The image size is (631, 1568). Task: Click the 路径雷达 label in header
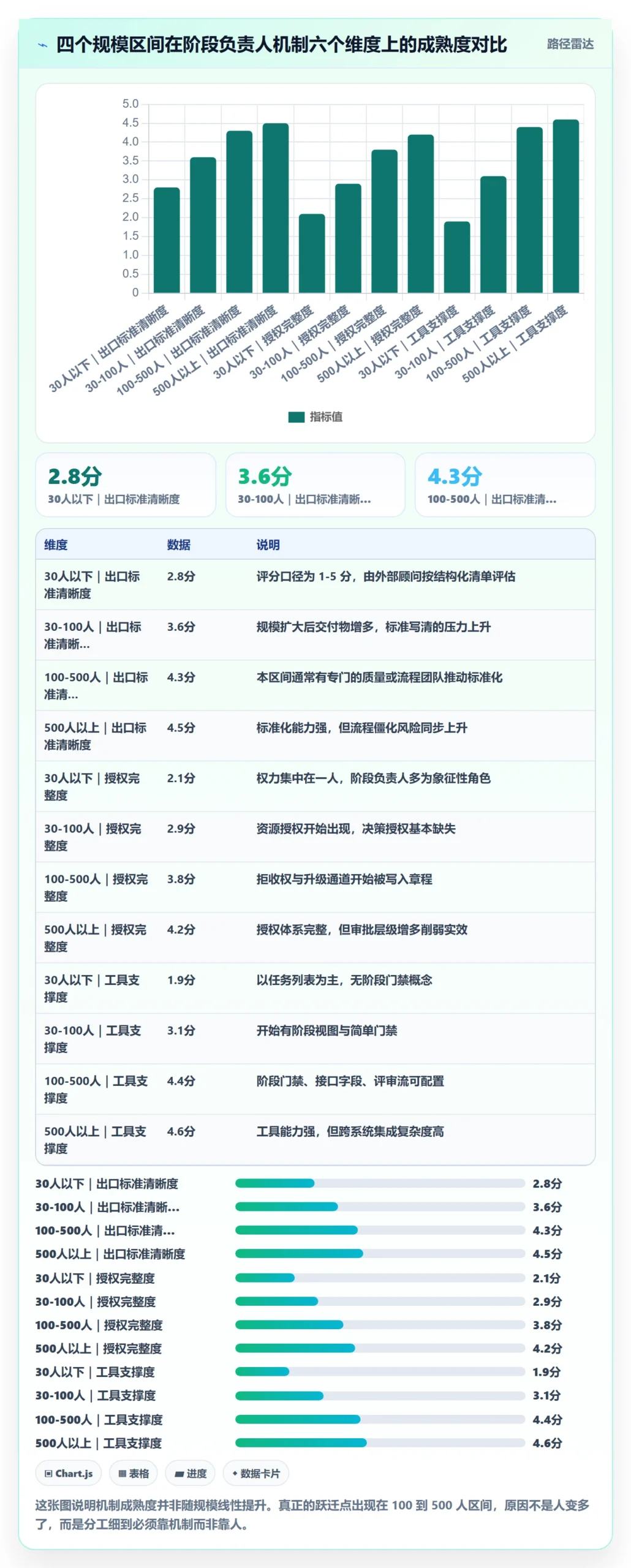pos(570,44)
